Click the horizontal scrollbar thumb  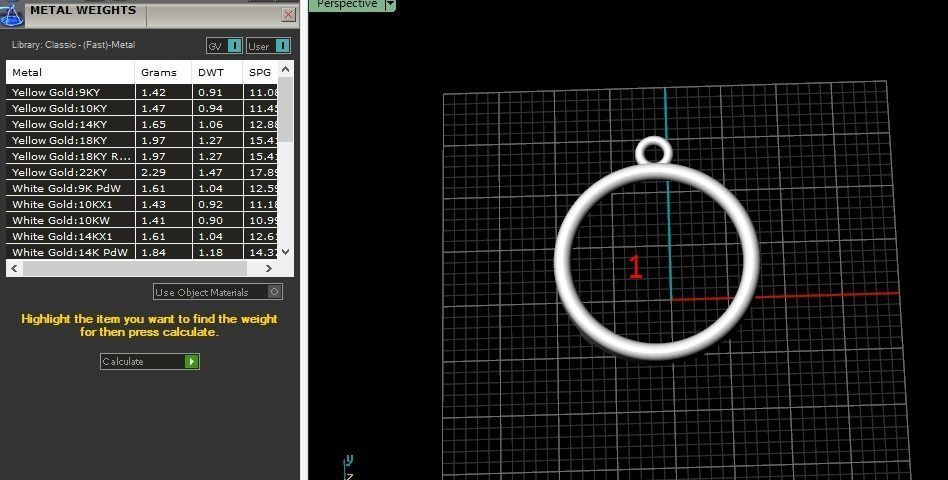[135, 268]
